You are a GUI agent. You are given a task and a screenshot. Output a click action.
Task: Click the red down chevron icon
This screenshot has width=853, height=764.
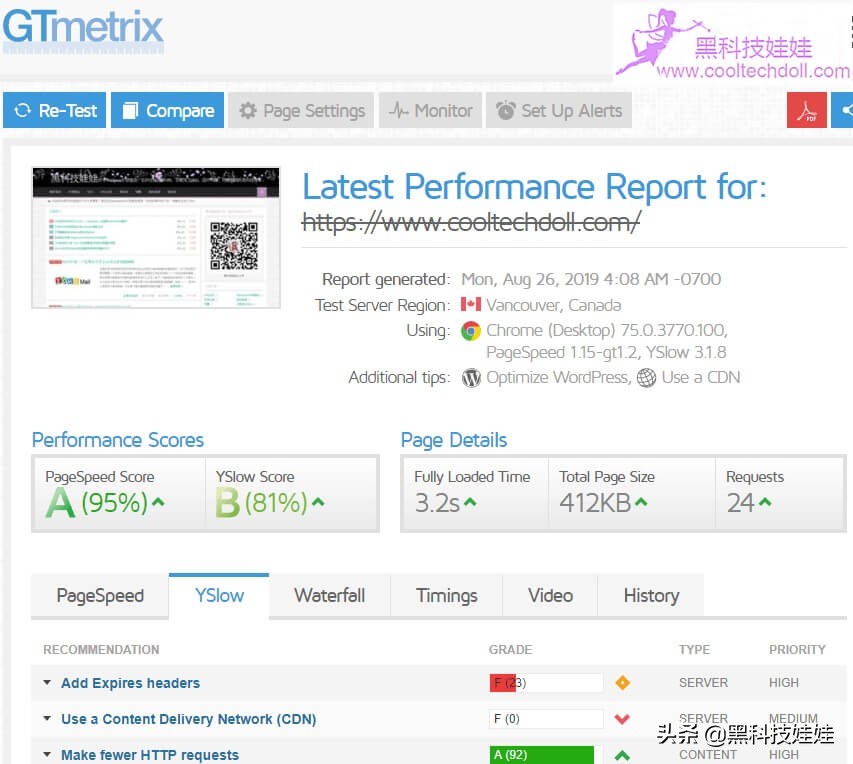pos(622,719)
